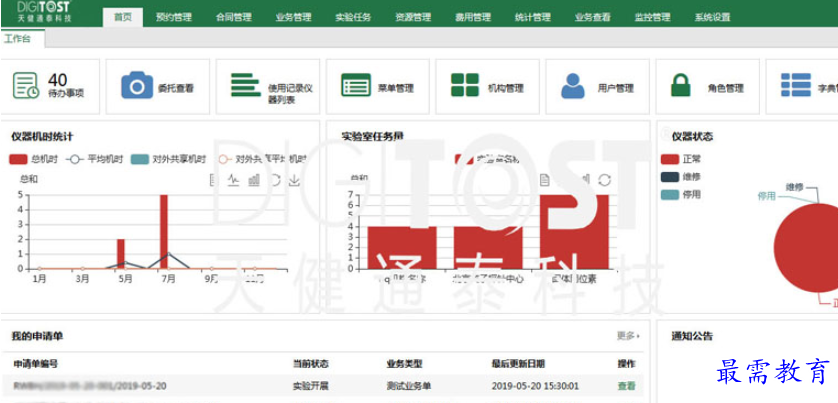838x403 pixels.
Task: Click the red 正常 pie slice
Action: pyautogui.click(x=807, y=249)
